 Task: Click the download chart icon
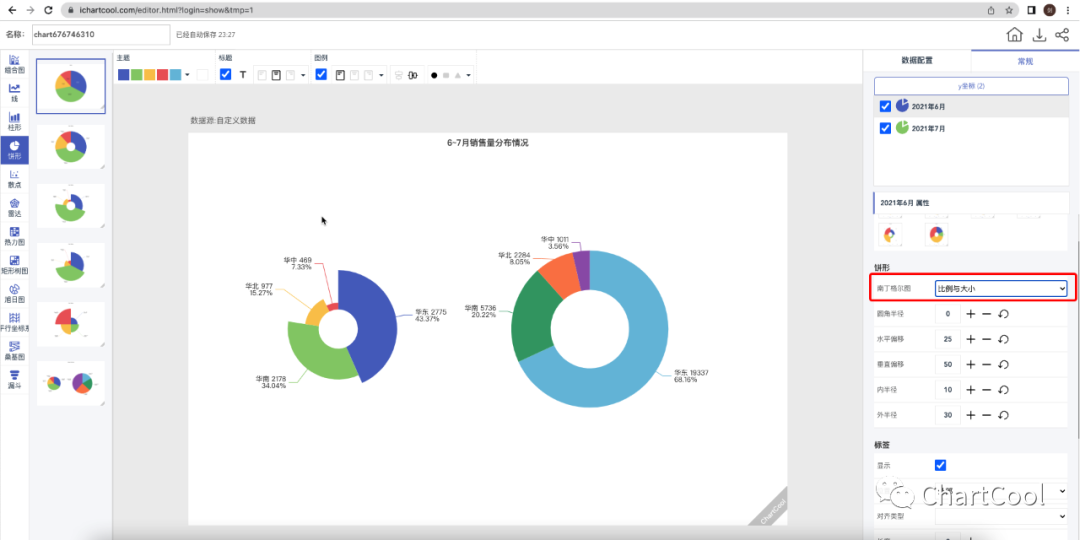pyautogui.click(x=1039, y=35)
